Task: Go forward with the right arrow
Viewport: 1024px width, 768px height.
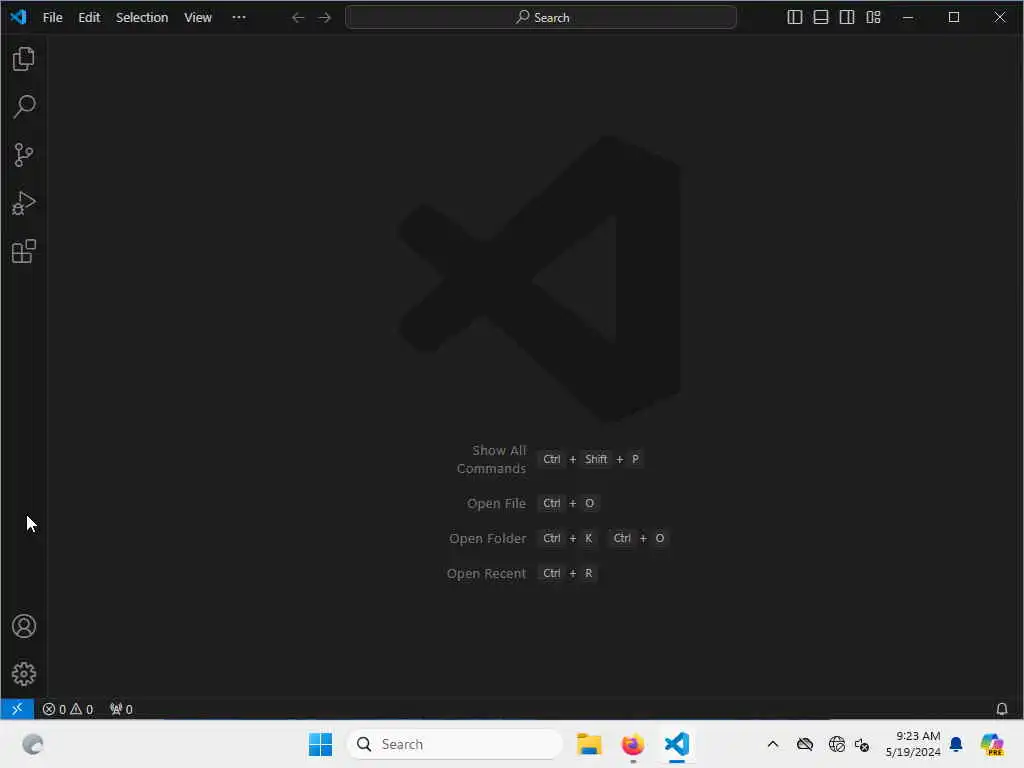Action: point(325,18)
